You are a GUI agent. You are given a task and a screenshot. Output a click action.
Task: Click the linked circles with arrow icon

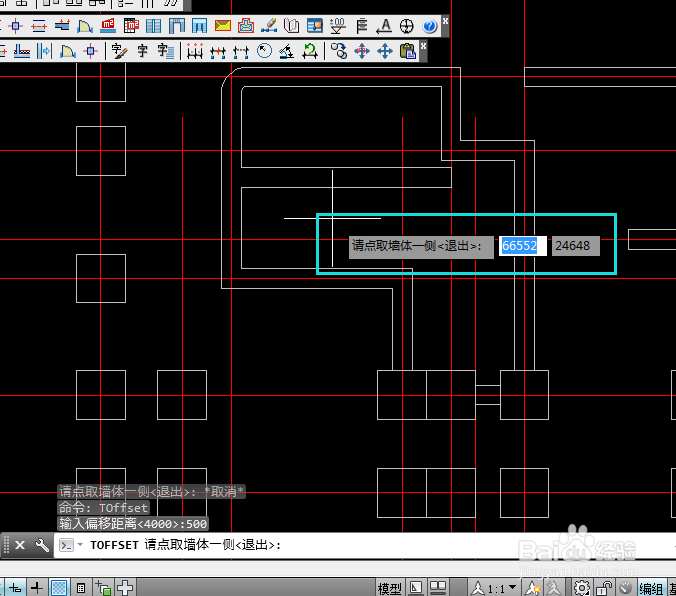coord(339,51)
